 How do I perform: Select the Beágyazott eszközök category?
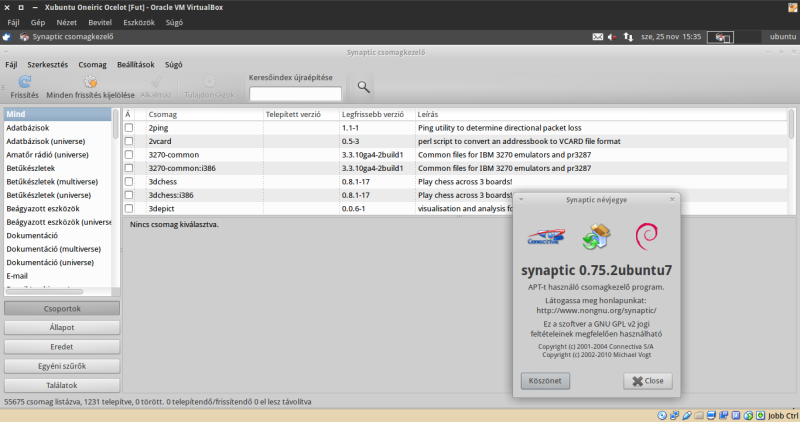[58, 208]
